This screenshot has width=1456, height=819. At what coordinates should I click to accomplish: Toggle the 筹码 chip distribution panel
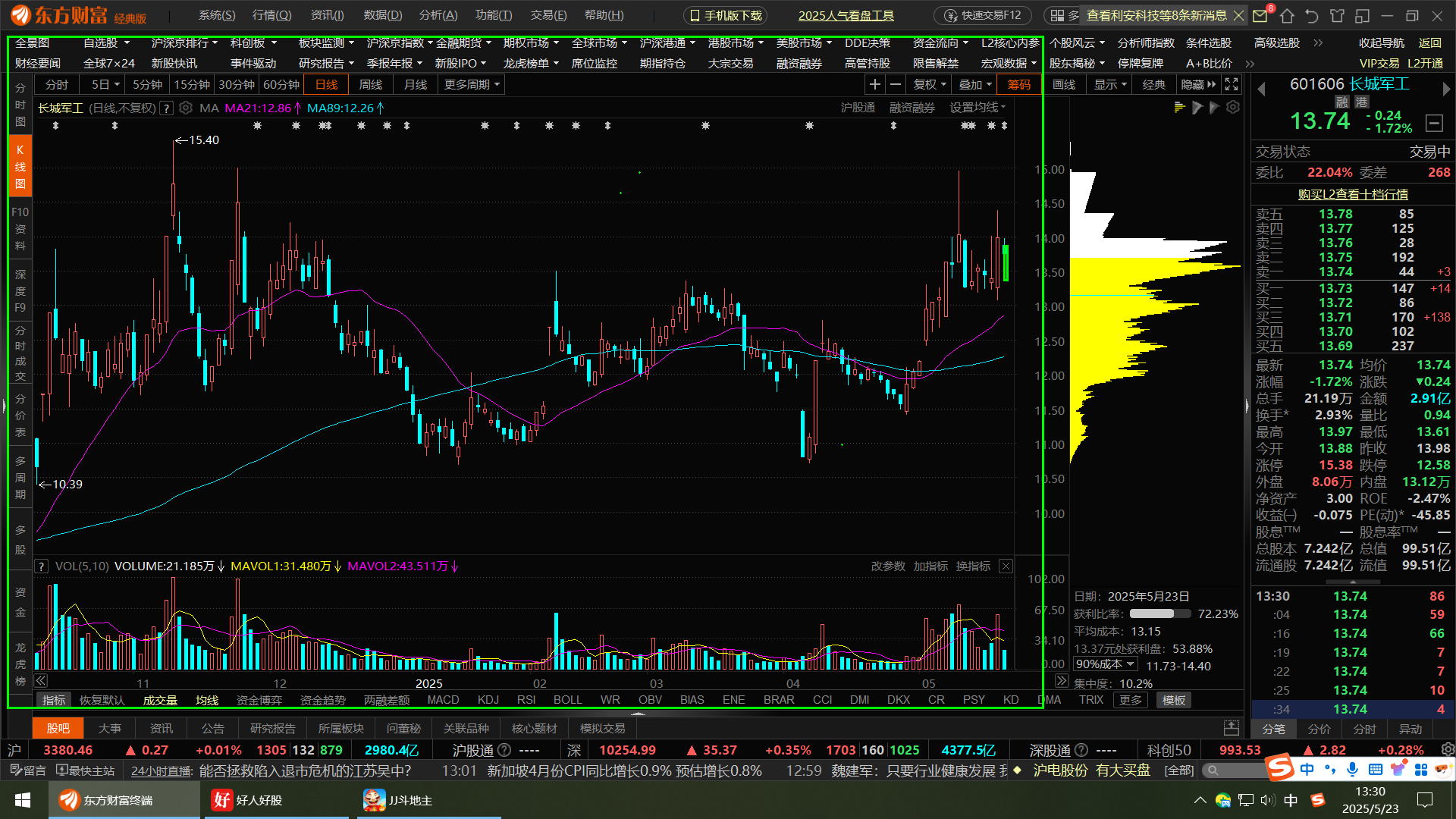[1018, 84]
